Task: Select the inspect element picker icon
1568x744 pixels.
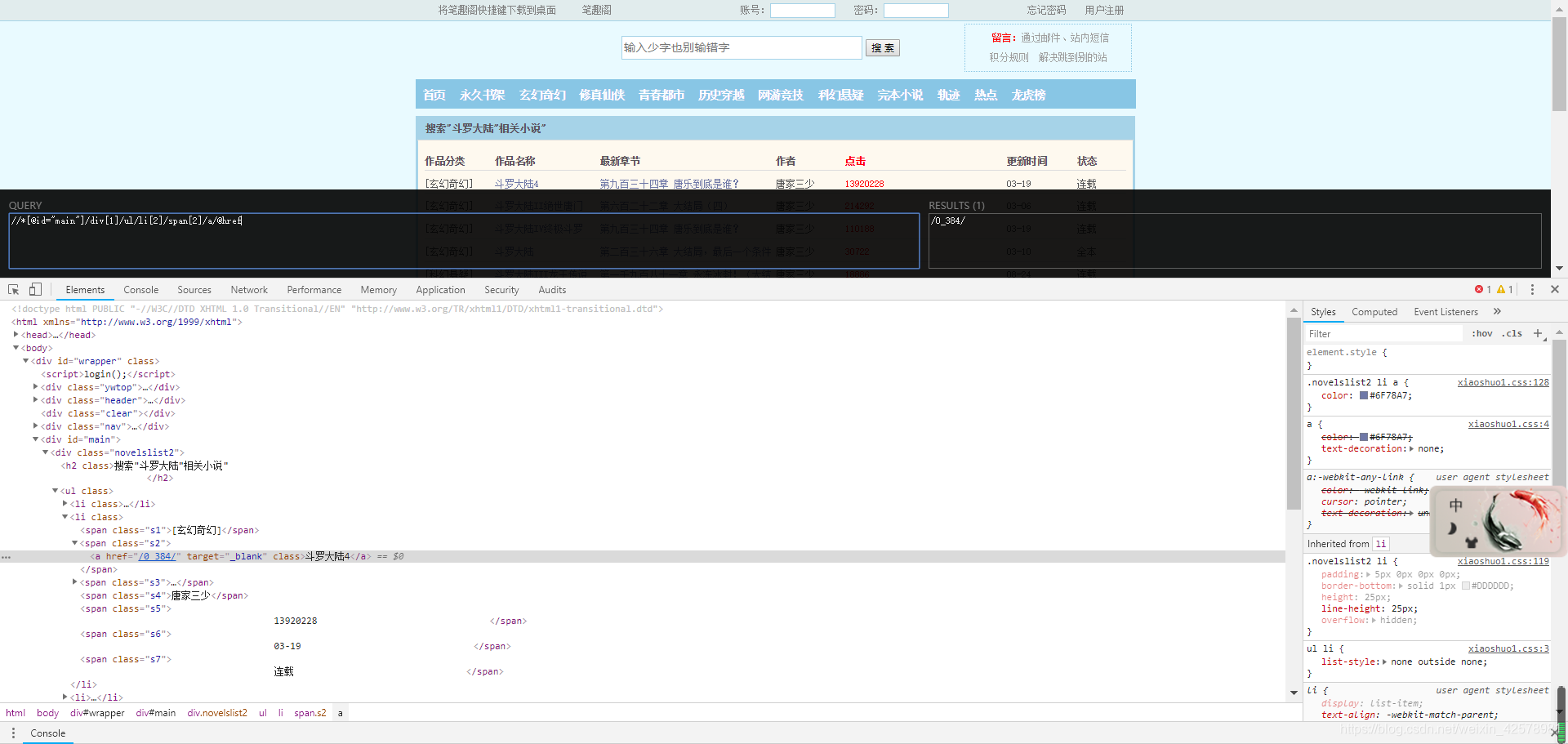Action: coord(13,290)
